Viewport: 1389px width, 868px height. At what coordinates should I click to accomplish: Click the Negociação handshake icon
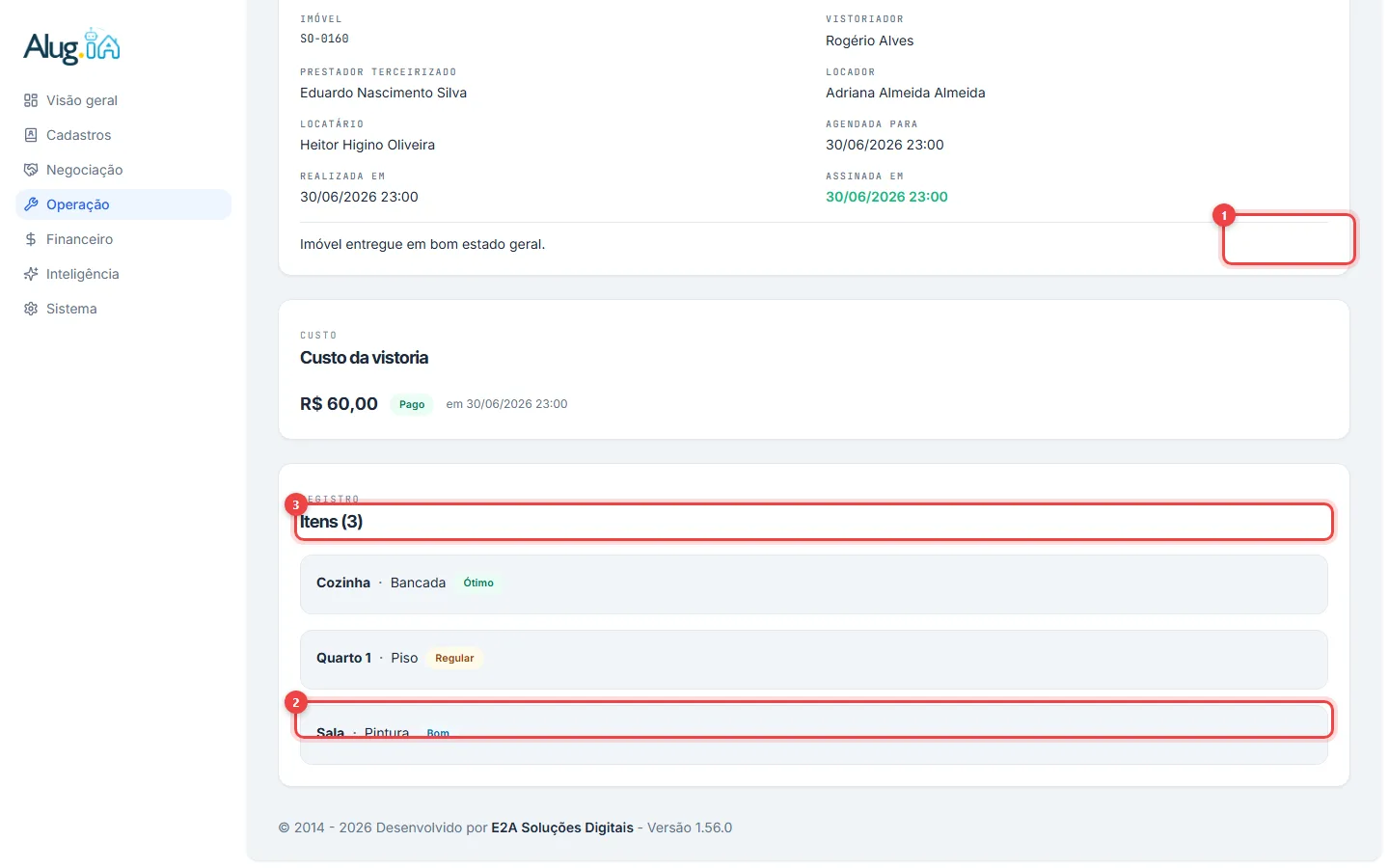[31, 170]
